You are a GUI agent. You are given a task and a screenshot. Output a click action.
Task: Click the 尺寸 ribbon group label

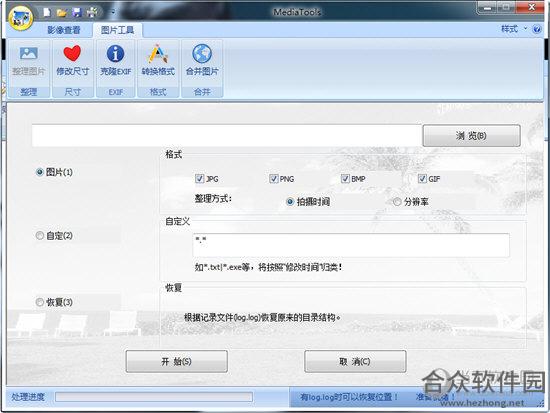(73, 92)
